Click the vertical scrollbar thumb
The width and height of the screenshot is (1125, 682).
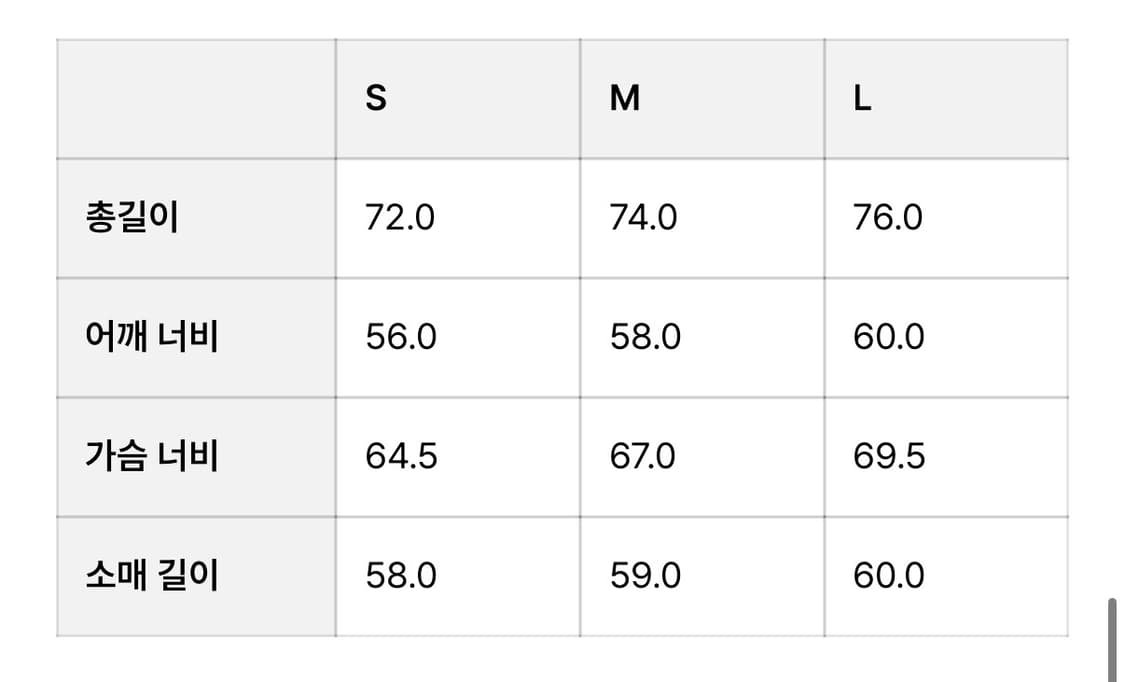click(1112, 640)
